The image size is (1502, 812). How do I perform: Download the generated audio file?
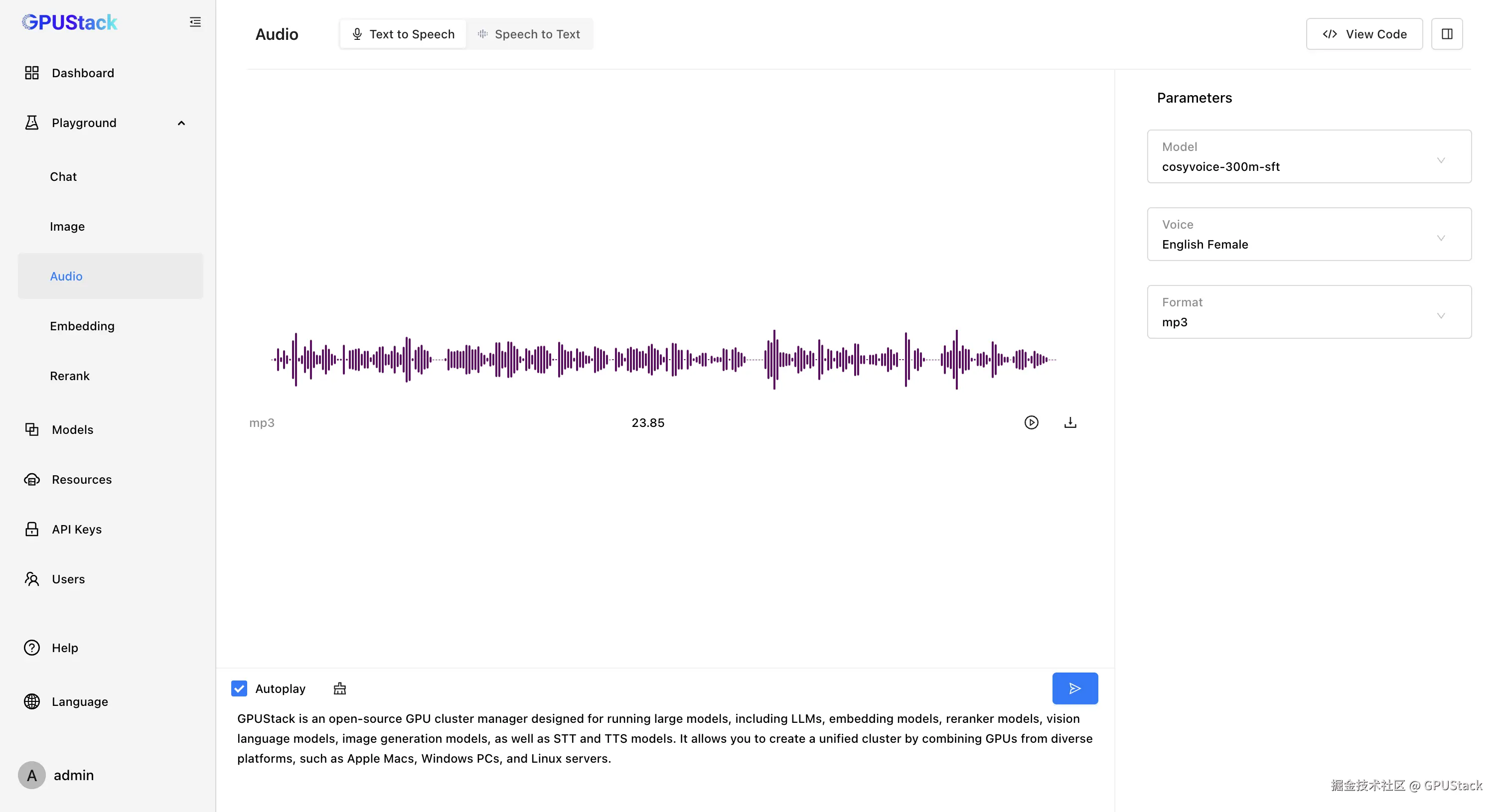pyautogui.click(x=1070, y=422)
